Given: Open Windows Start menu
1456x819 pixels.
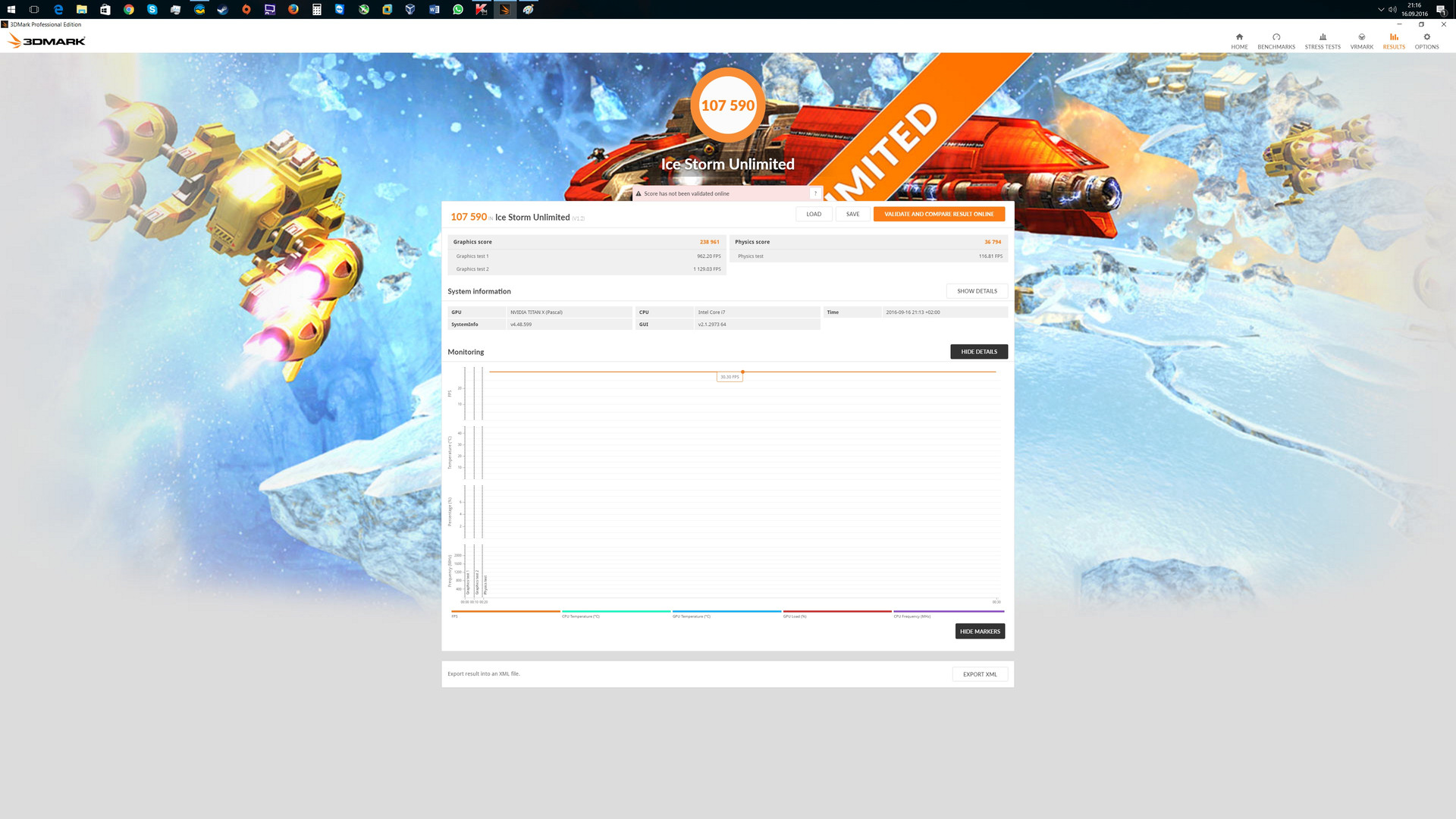Looking at the screenshot, I should 11,9.
